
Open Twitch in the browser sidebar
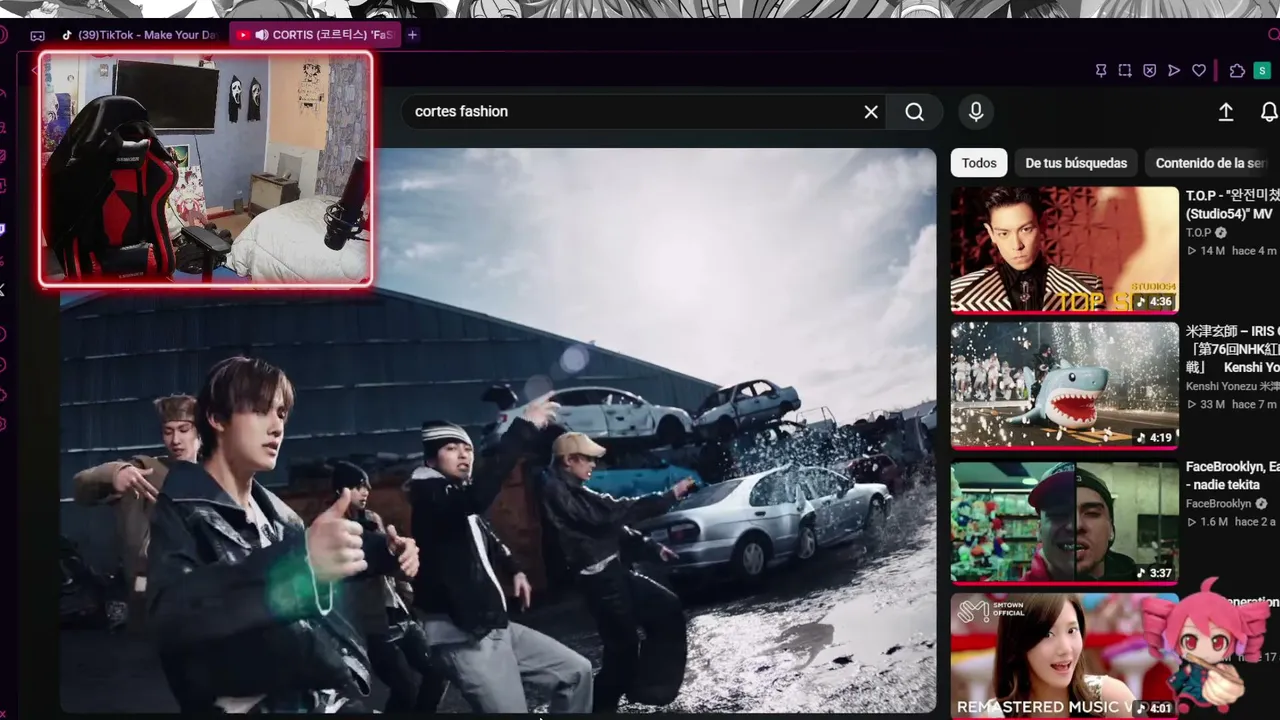[x=3, y=229]
